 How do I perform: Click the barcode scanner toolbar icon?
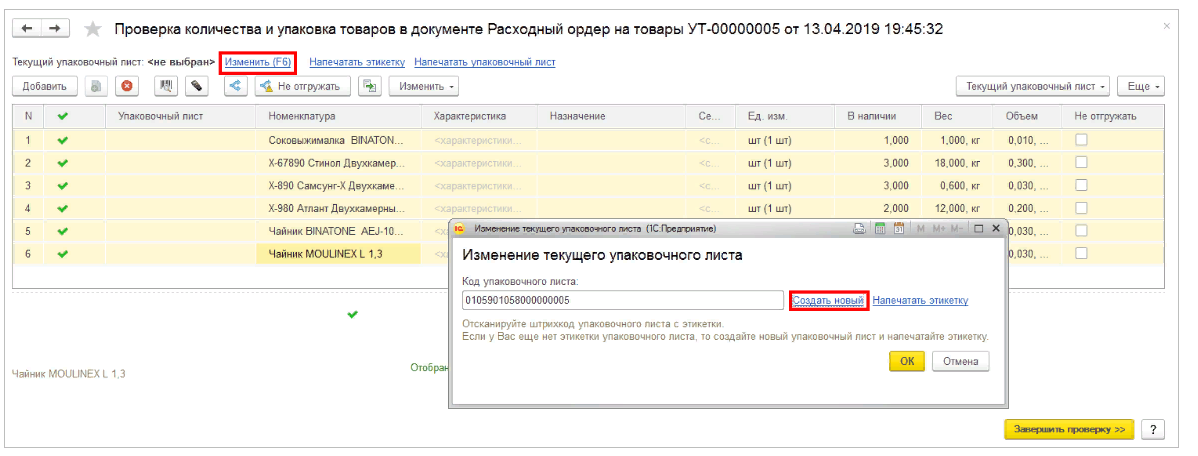click(198, 87)
